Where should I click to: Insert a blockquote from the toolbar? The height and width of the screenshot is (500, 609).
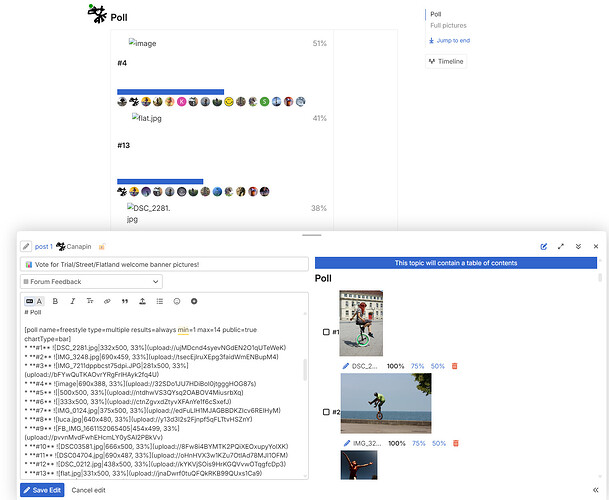point(125,301)
